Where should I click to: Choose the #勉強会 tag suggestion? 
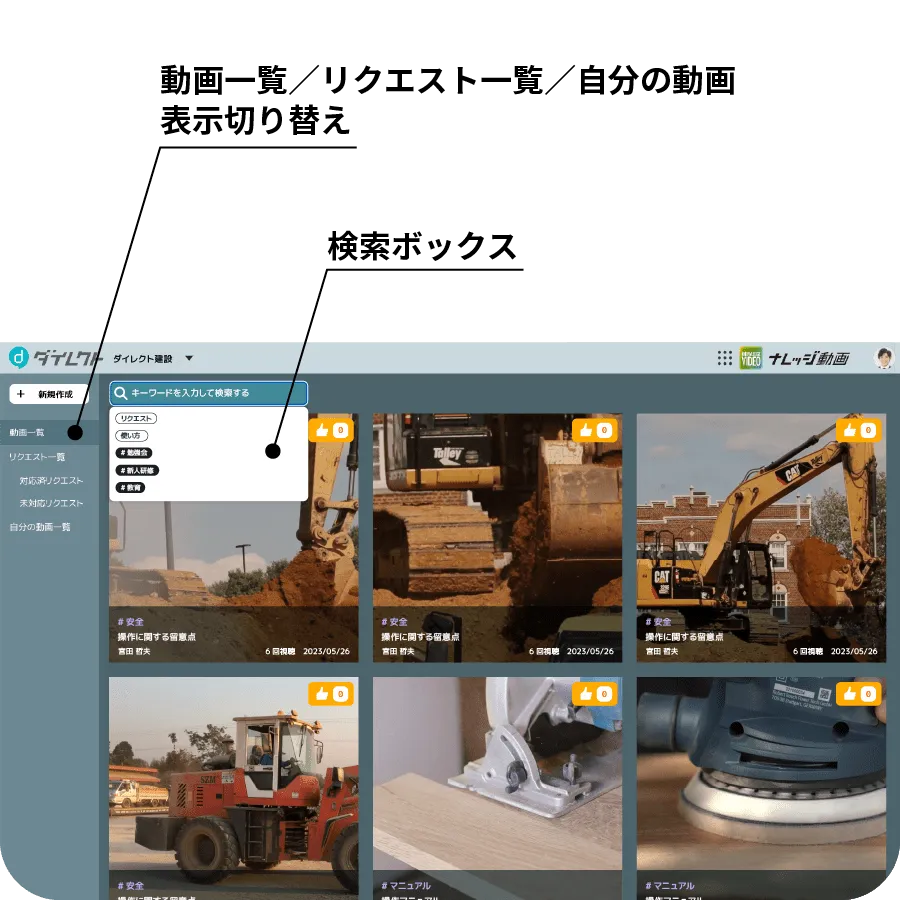(x=134, y=453)
